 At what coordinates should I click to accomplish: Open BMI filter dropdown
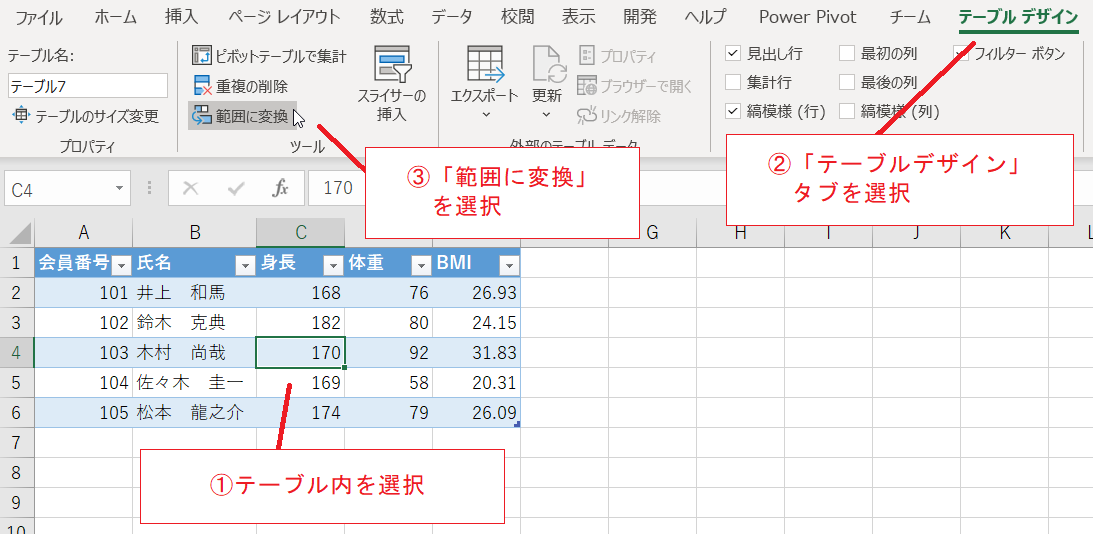(509, 264)
